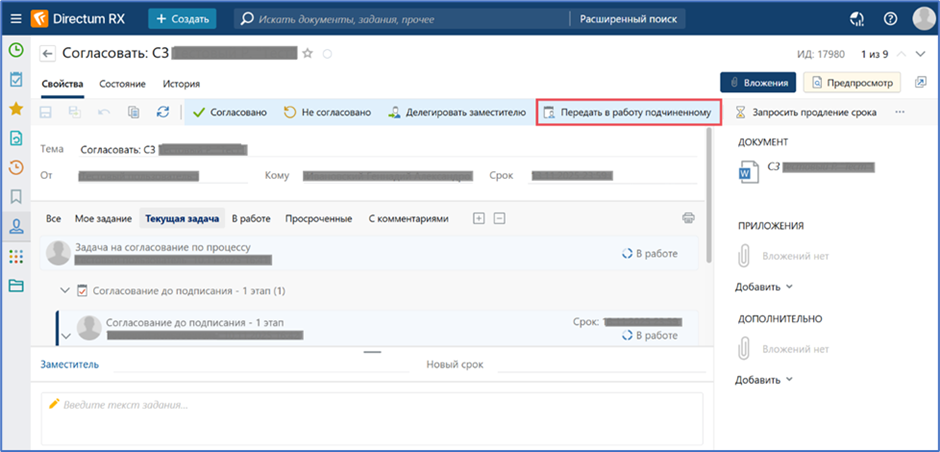Switch to the История tab
This screenshot has width=940, height=452.
click(182, 84)
